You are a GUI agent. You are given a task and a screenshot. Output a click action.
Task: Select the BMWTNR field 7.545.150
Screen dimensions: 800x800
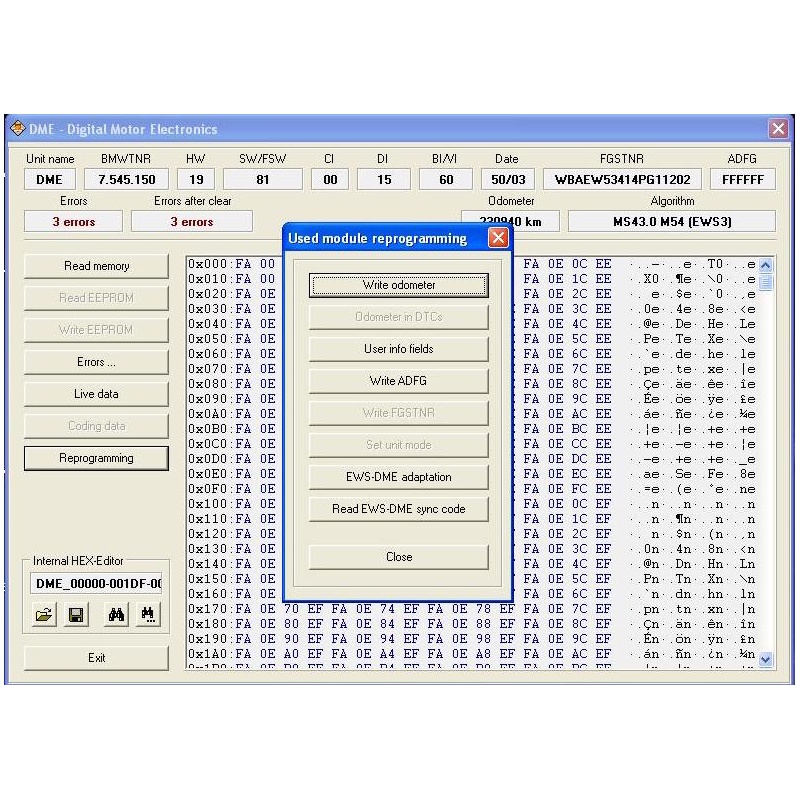[127, 180]
